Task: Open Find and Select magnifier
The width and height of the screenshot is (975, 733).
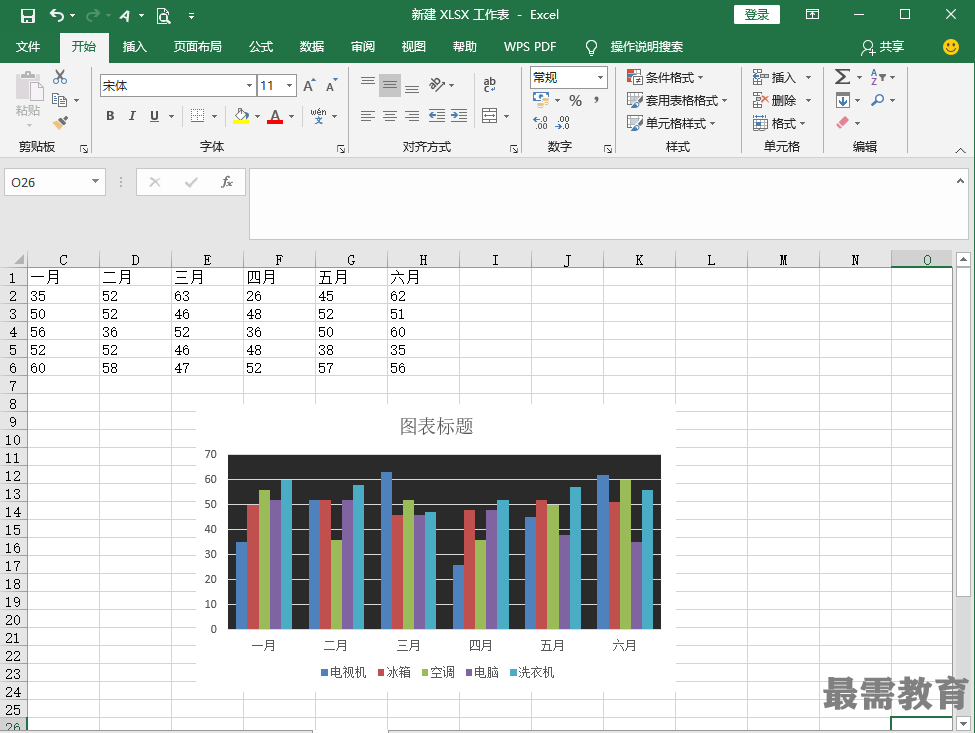Action: (877, 100)
